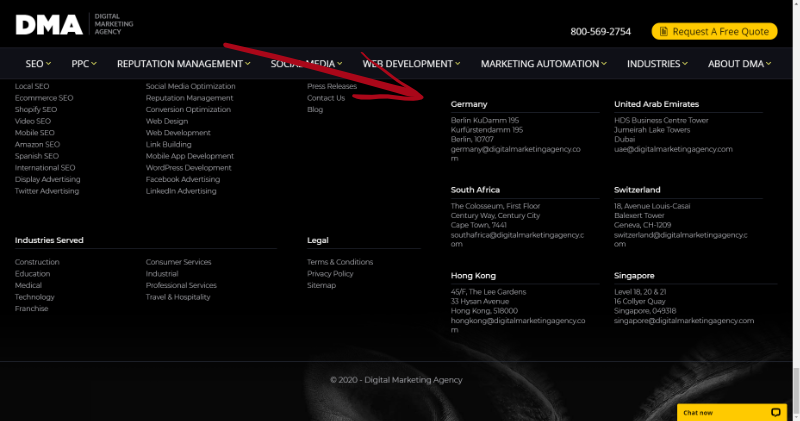The image size is (800, 421).
Task: Open Mobile App Development link
Action: coord(190,156)
